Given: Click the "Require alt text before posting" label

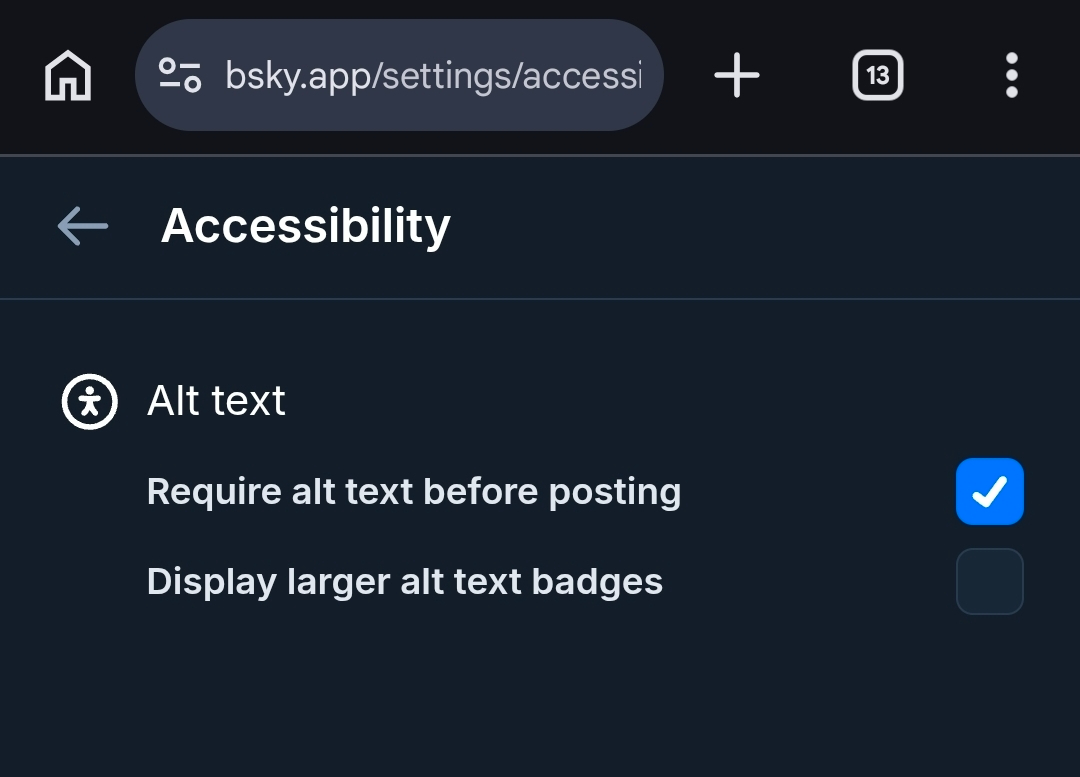Looking at the screenshot, I should pyautogui.click(x=413, y=492).
